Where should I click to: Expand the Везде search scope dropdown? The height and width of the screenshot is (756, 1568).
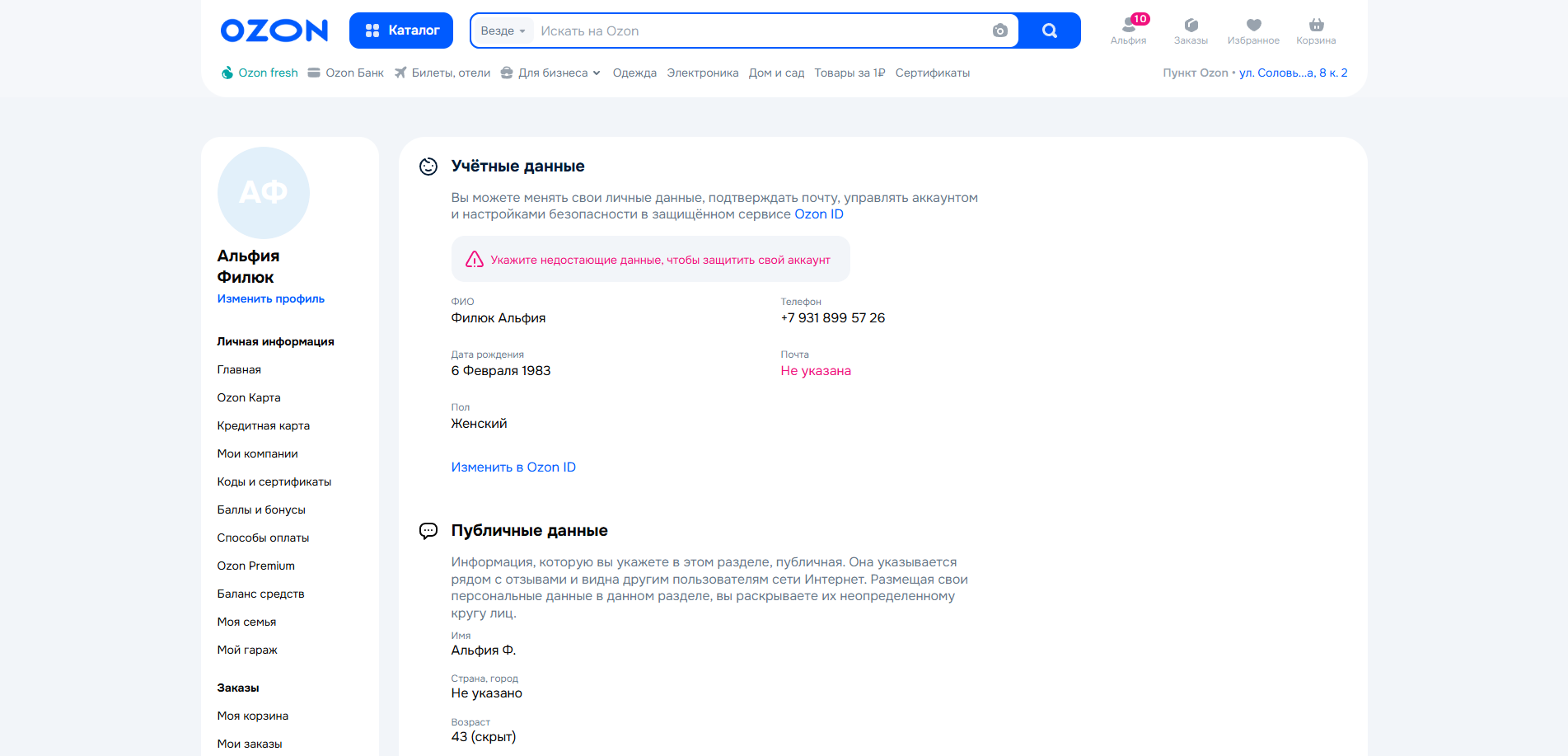point(503,31)
